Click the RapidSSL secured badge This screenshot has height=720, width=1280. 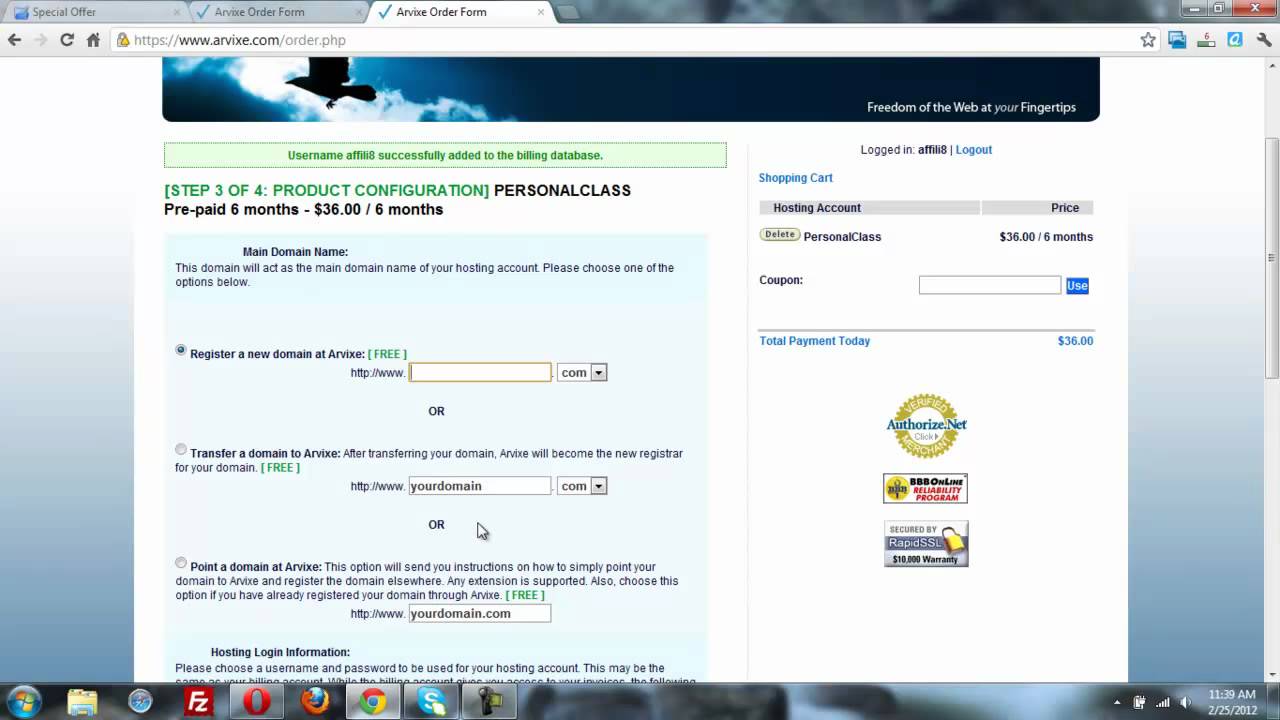tap(926, 543)
